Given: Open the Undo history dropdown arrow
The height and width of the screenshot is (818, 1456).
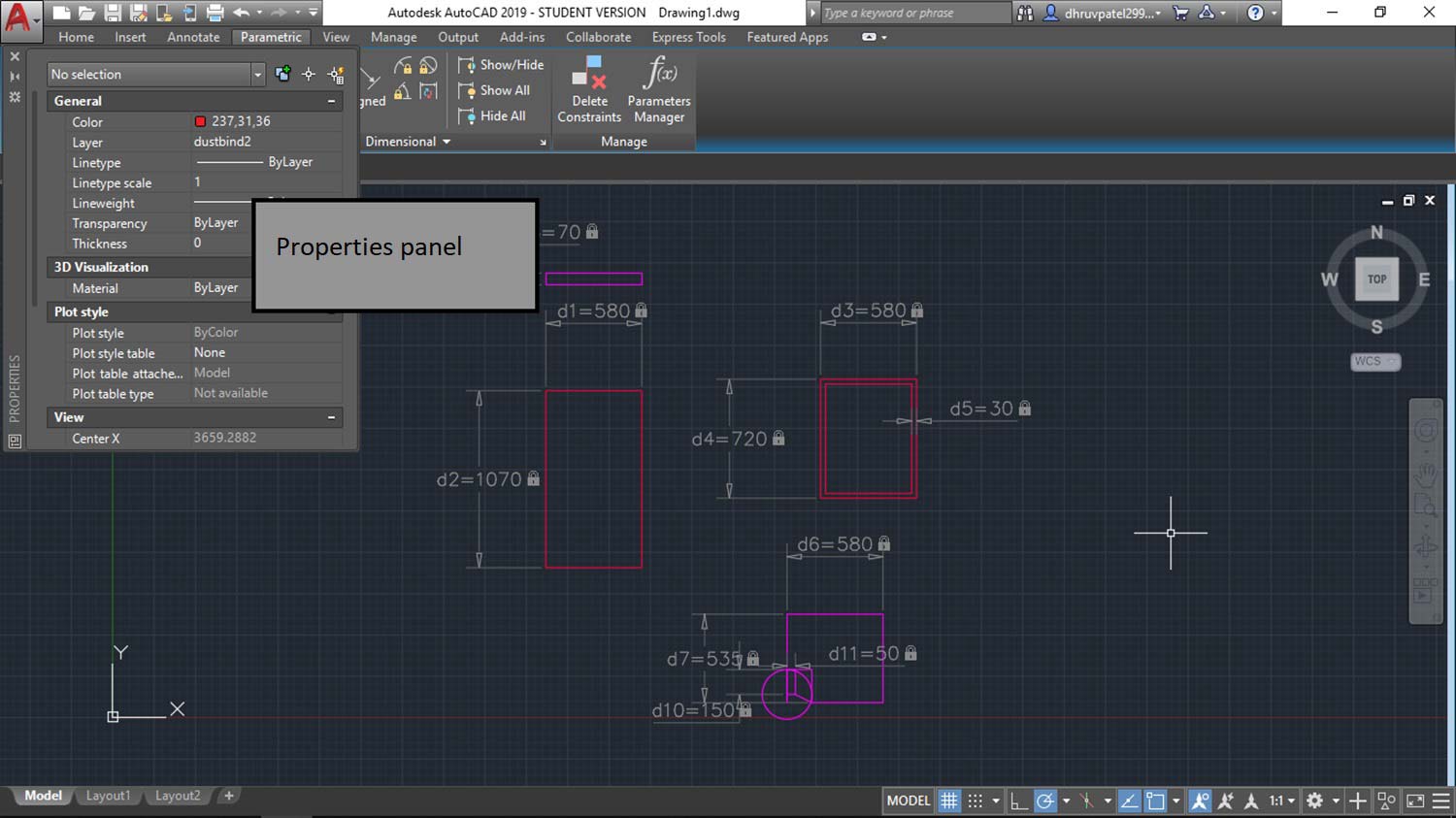Looking at the screenshot, I should 259,13.
